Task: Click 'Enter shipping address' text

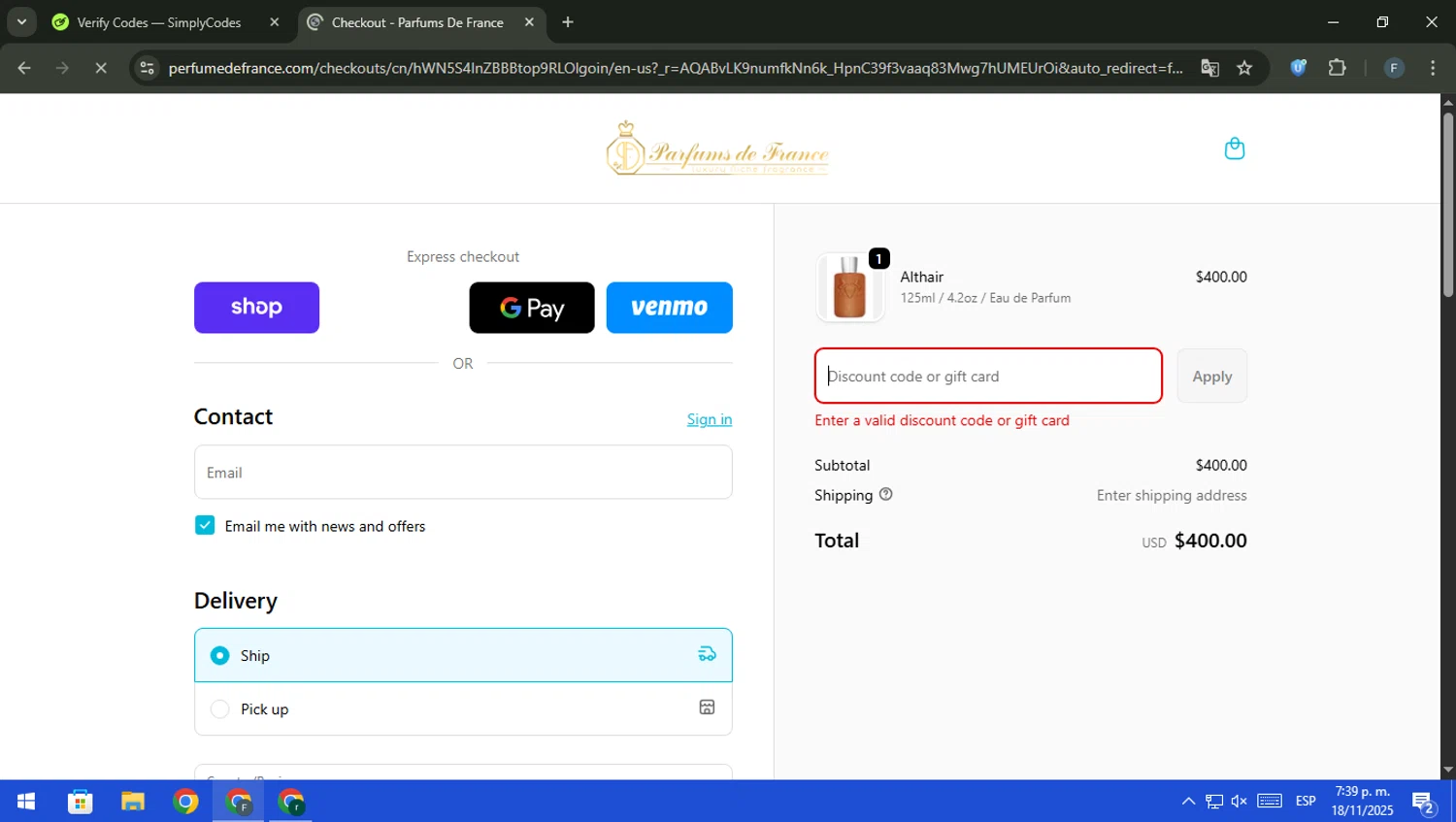Action: tap(1172, 495)
